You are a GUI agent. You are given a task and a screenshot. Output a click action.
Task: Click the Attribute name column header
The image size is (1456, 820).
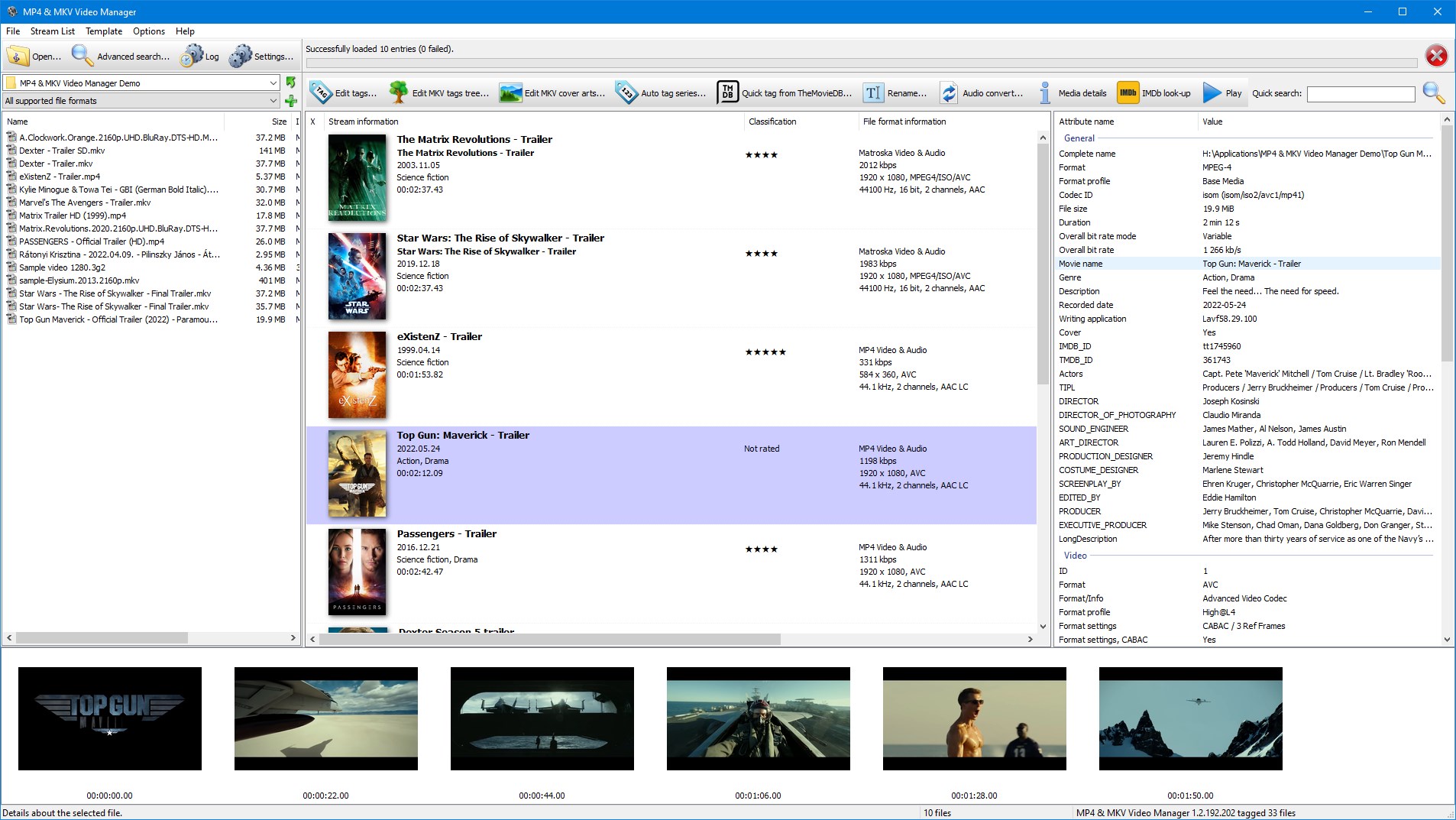pos(1126,122)
